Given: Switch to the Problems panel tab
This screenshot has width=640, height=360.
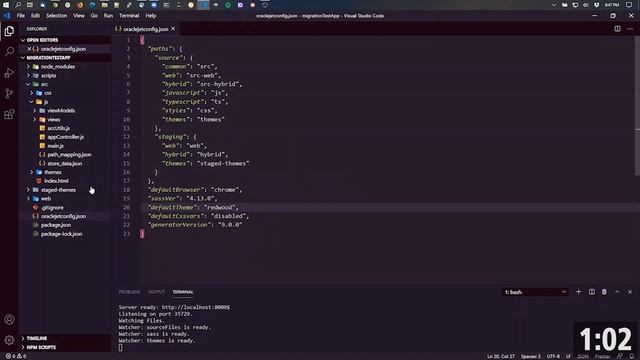Looking at the screenshot, I should [x=129, y=292].
